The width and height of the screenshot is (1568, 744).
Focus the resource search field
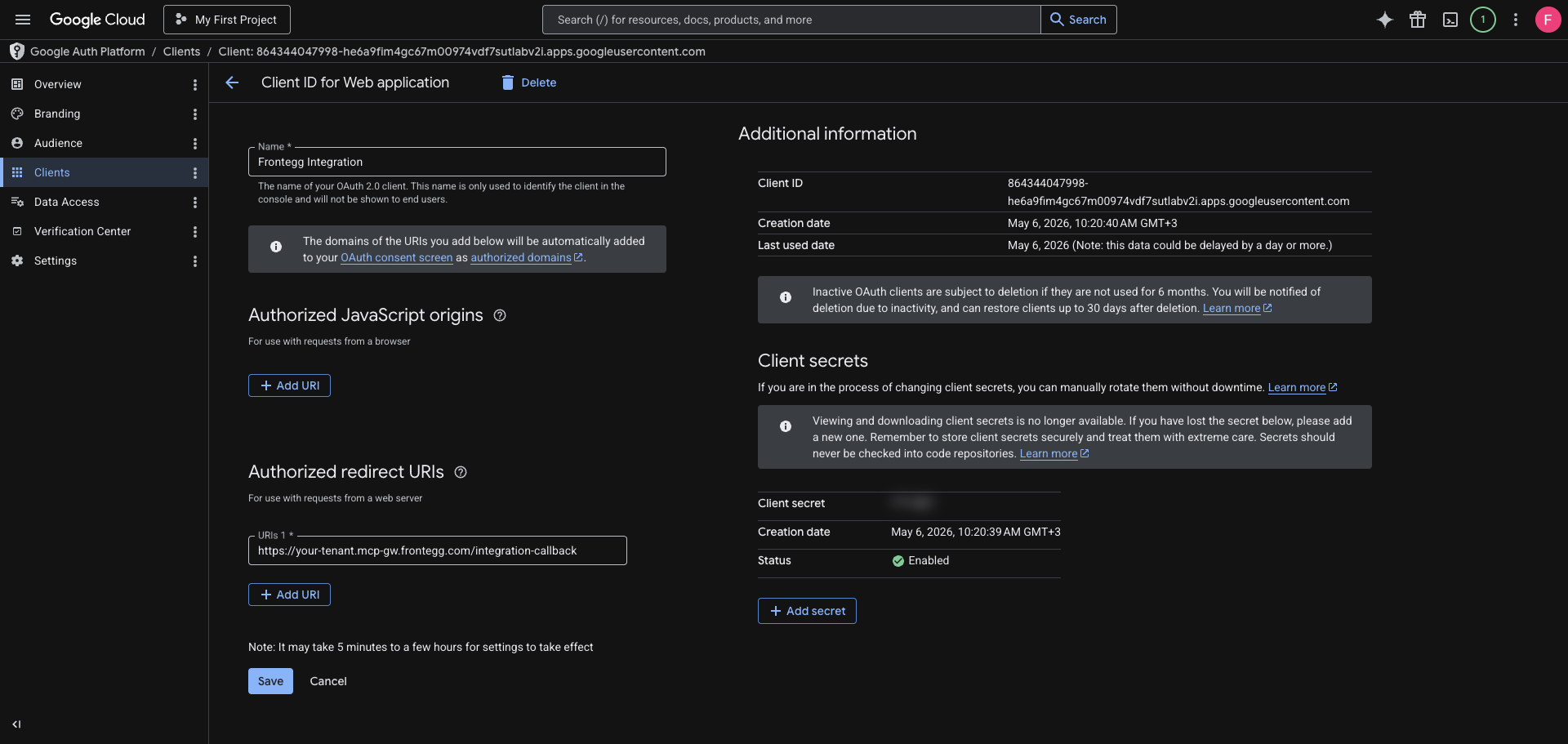(x=791, y=20)
